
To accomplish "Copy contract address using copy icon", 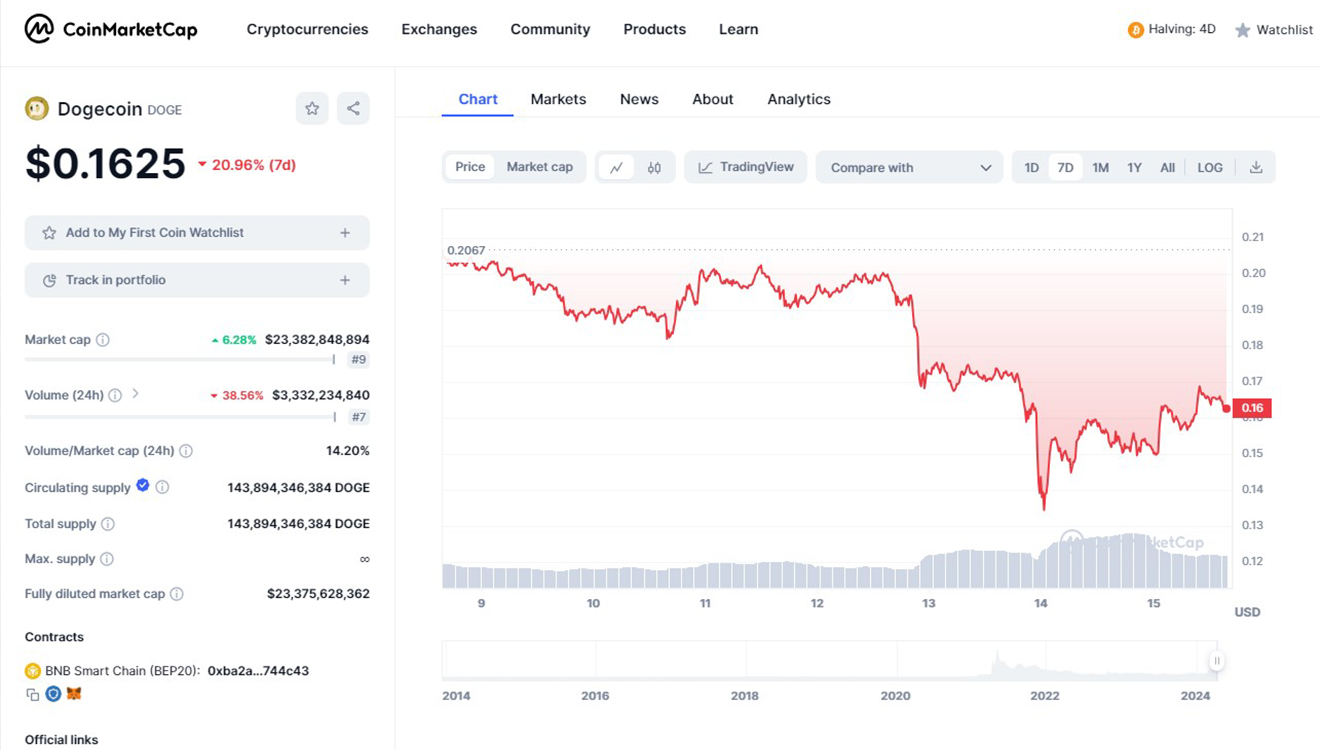I will [33, 694].
